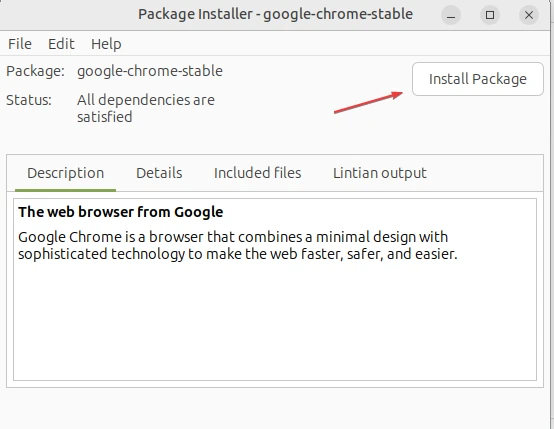Click the Package Installer title bar text
Viewport: 554px width, 429px height.
[x=275, y=14]
